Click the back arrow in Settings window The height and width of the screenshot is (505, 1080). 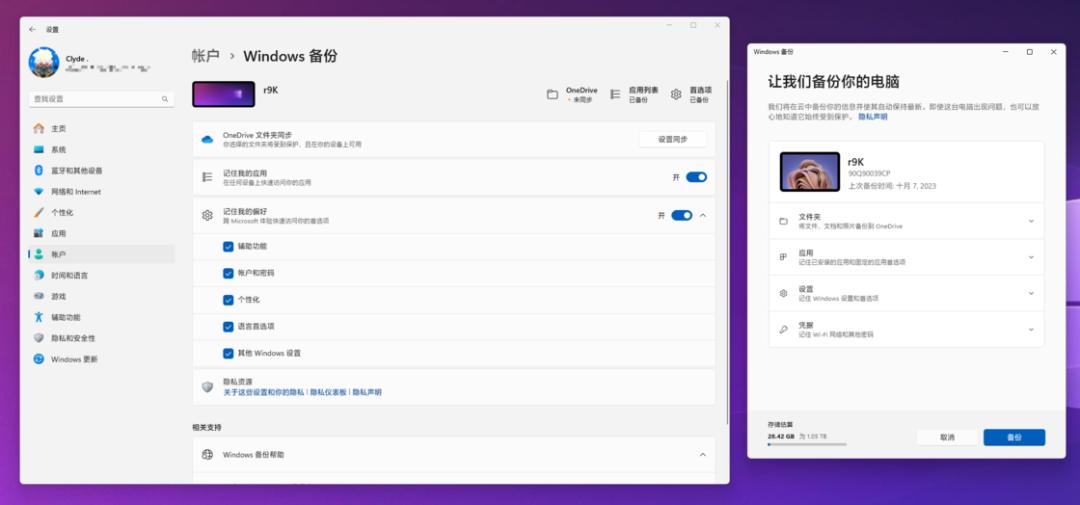[x=32, y=30]
